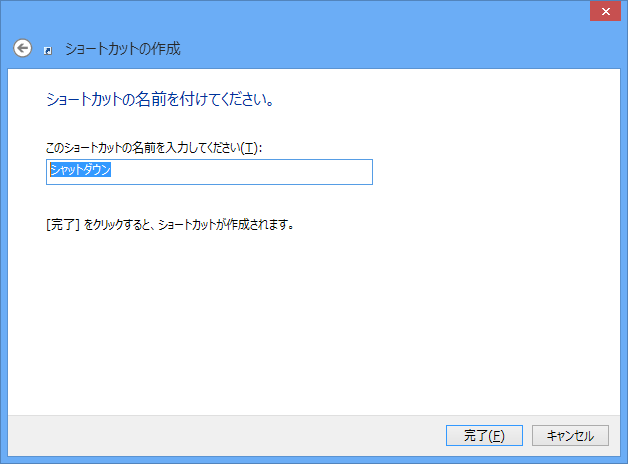
Task: Focus the shortcut name text box
Action: [209, 172]
